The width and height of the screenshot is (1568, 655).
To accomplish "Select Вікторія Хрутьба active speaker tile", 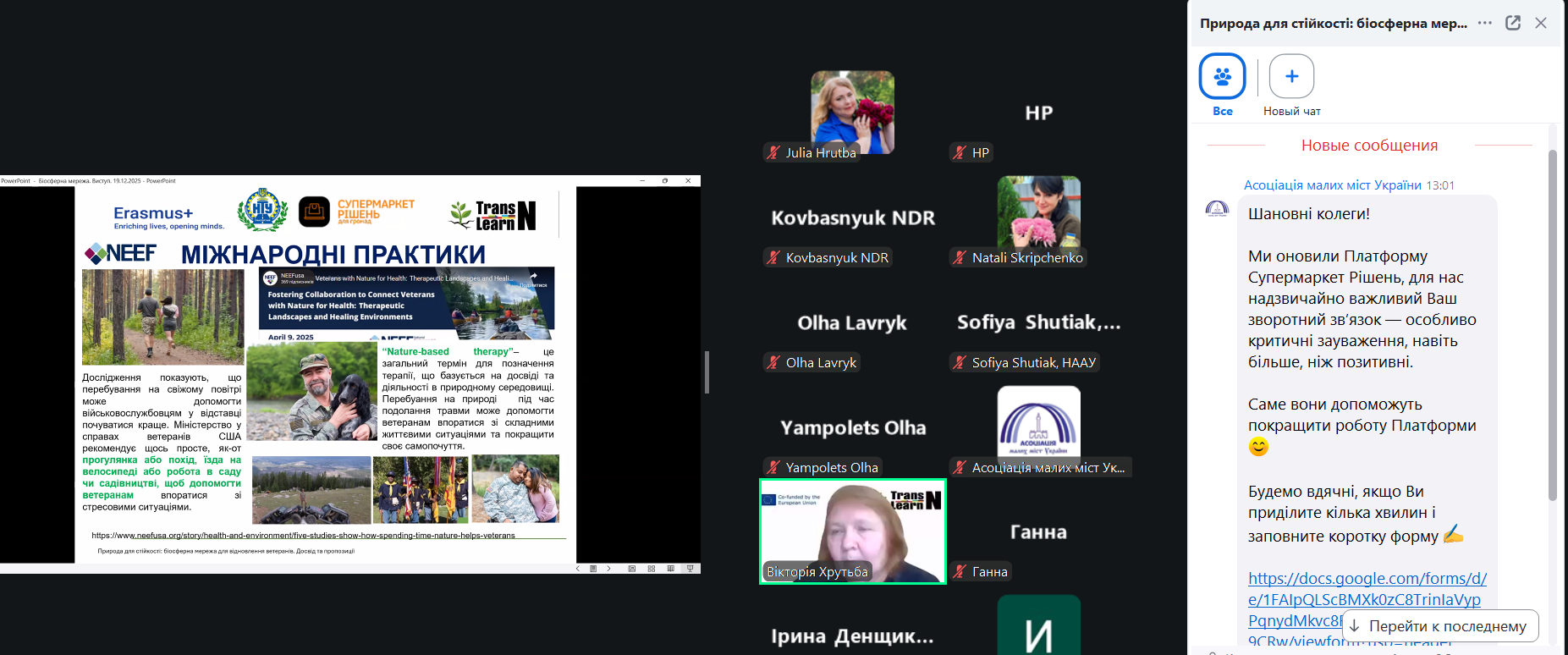I will [852, 531].
